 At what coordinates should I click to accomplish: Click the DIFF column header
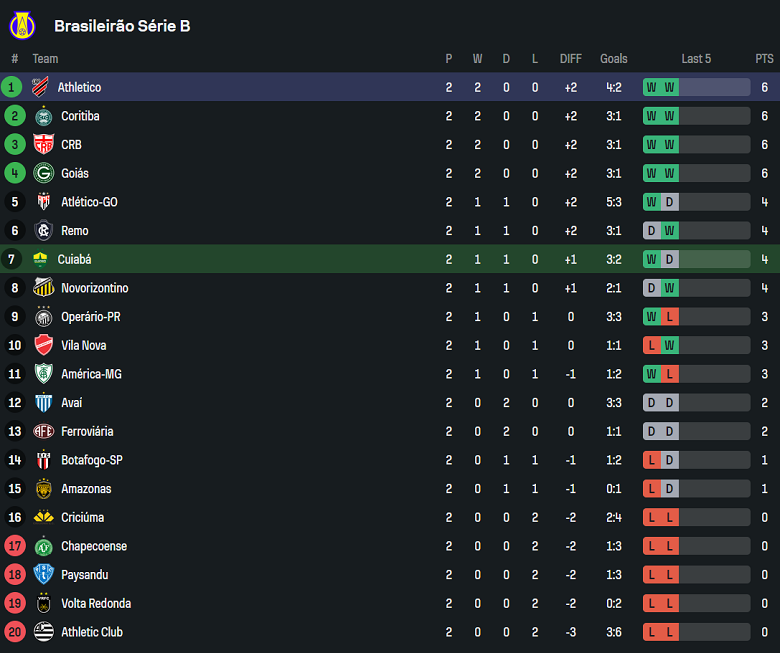click(x=570, y=59)
